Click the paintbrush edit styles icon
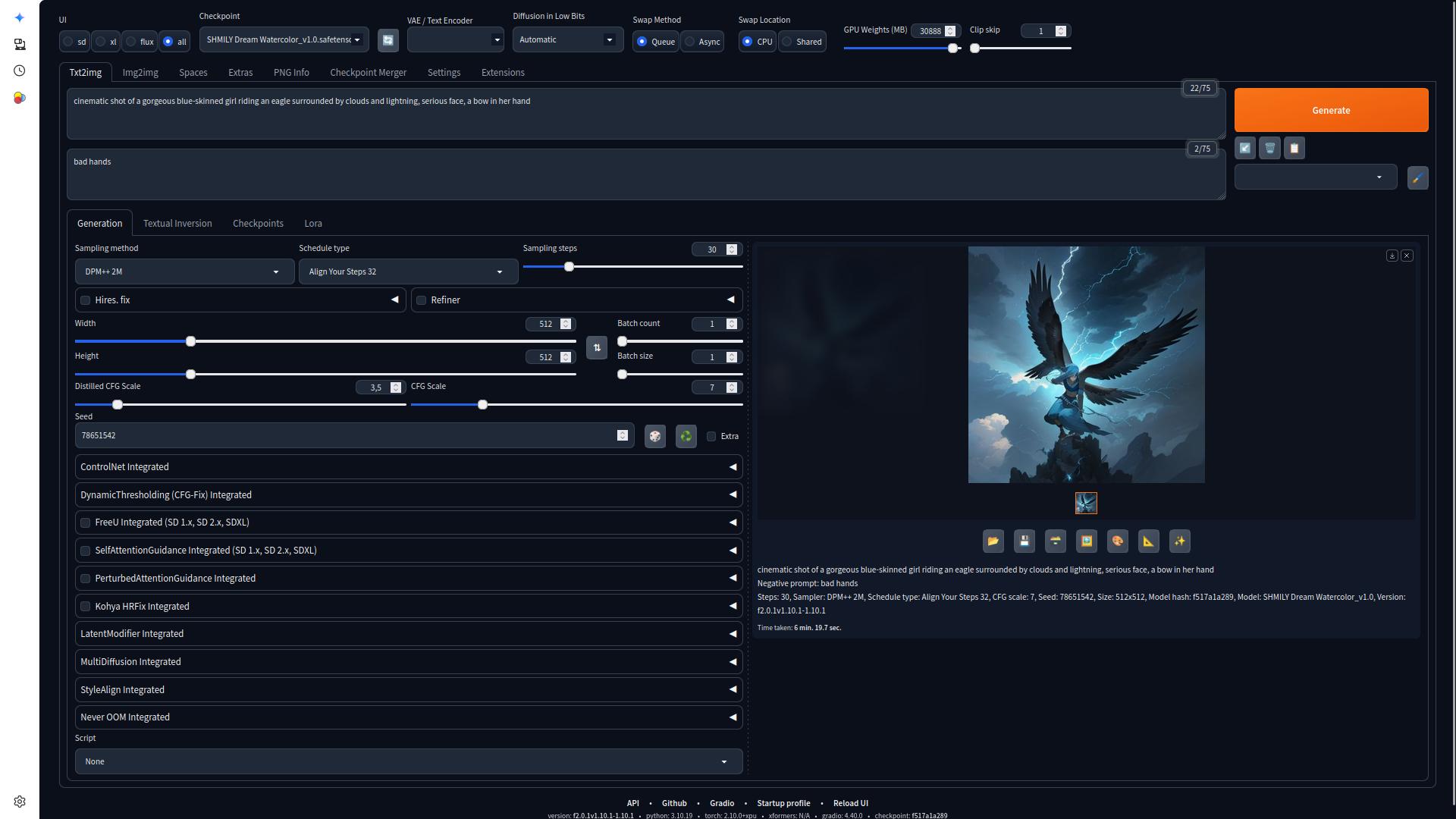 (x=1417, y=177)
